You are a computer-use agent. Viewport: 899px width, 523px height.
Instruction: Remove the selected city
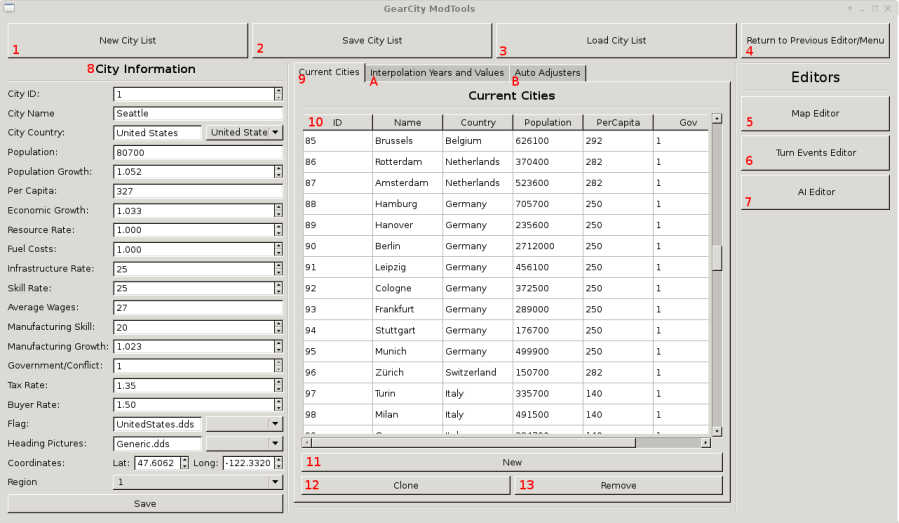(x=618, y=485)
